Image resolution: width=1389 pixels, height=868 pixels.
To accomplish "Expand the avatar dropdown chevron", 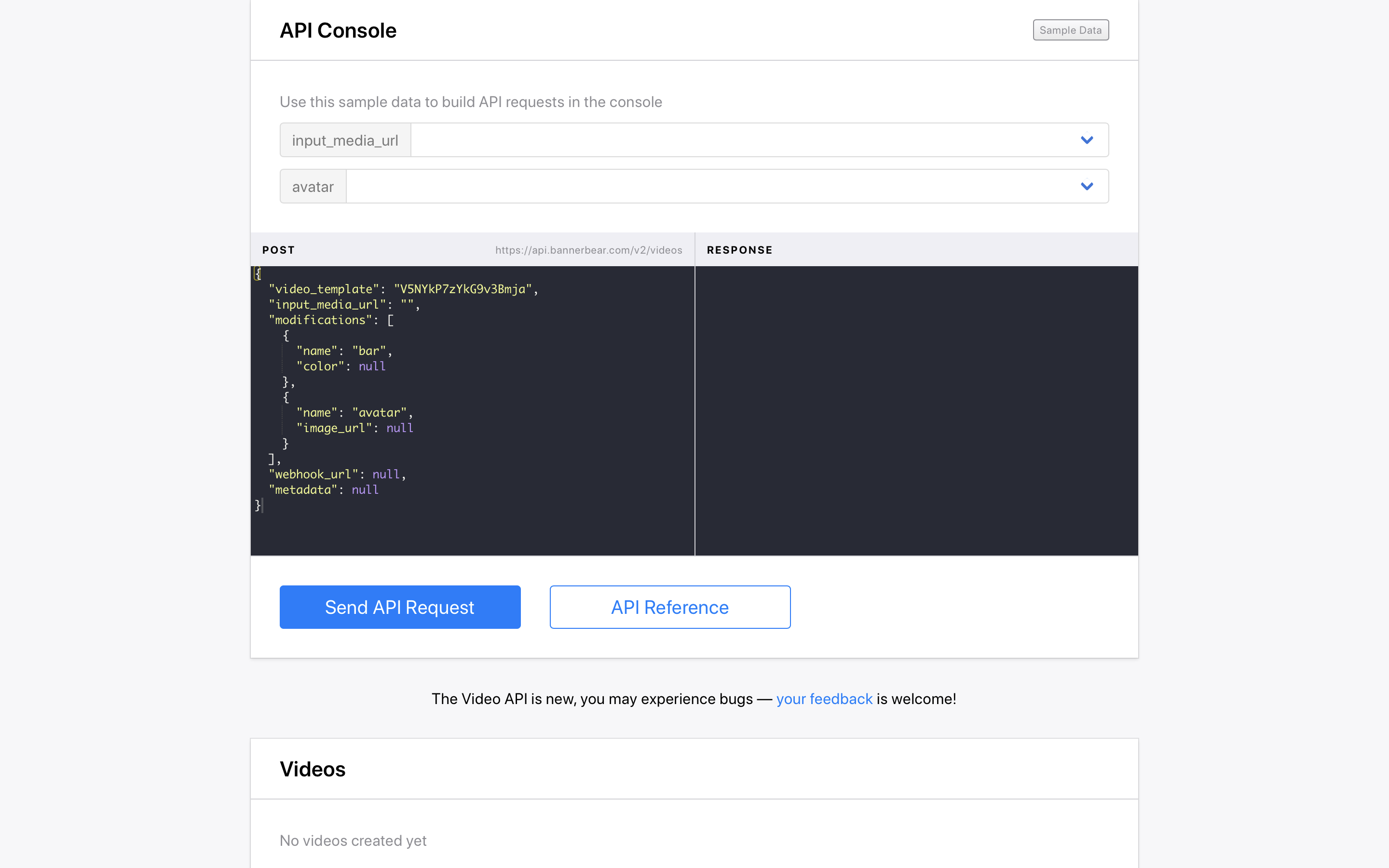I will point(1087,187).
